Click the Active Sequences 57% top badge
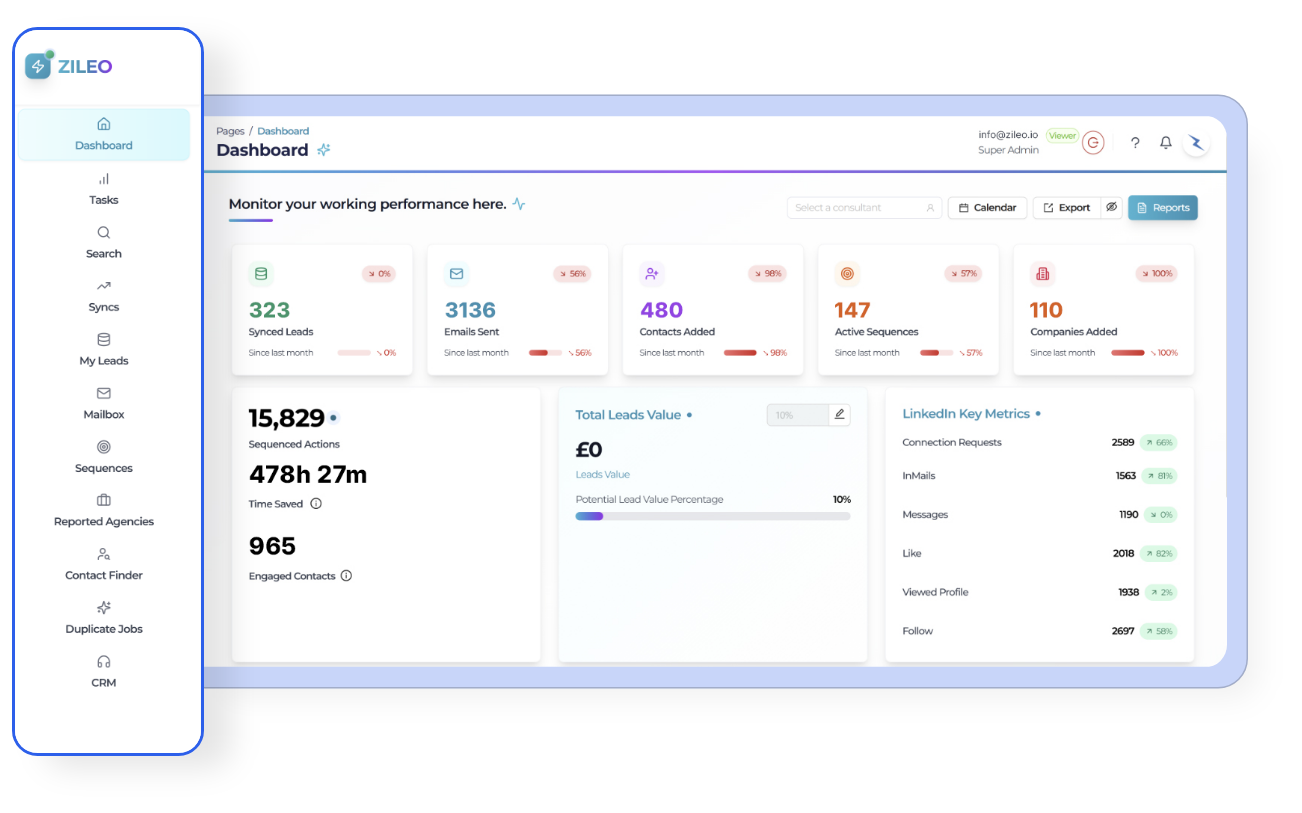 tap(963, 273)
